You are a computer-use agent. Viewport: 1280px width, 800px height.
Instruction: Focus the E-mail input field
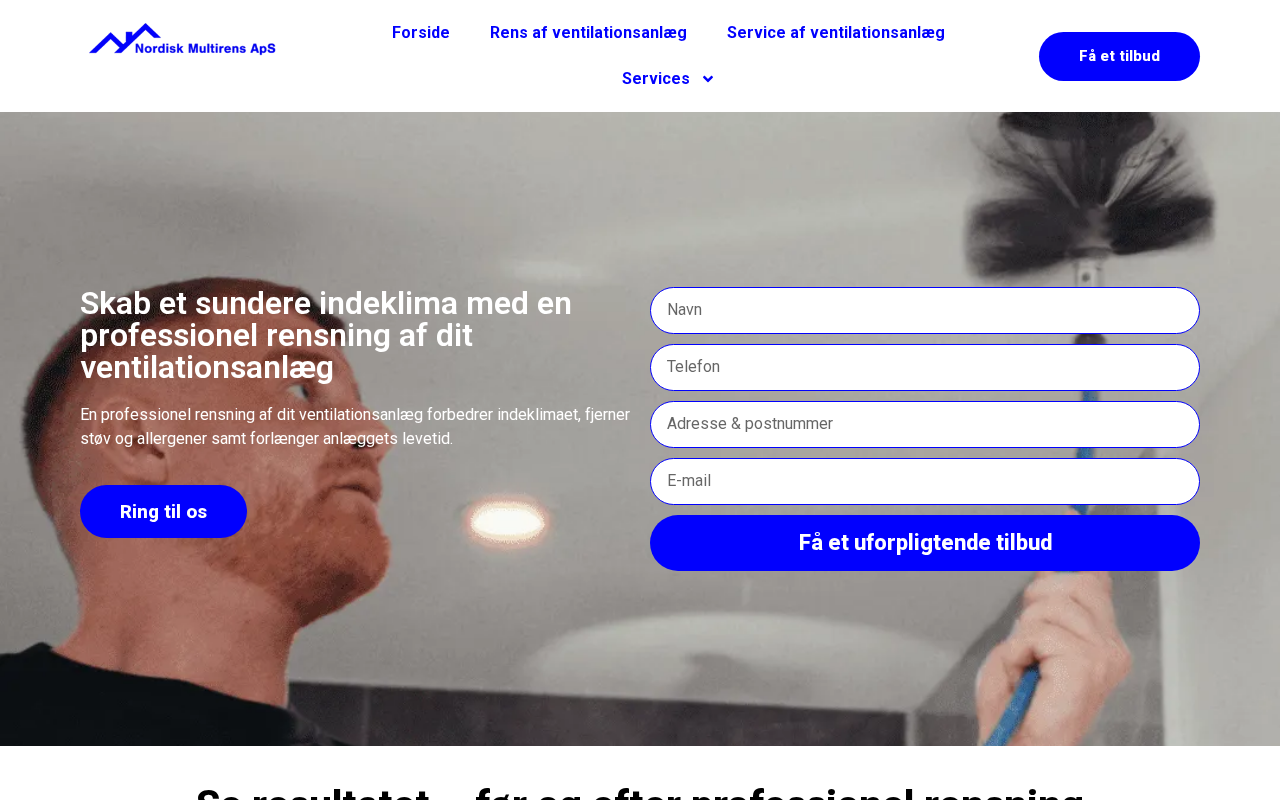tap(925, 481)
